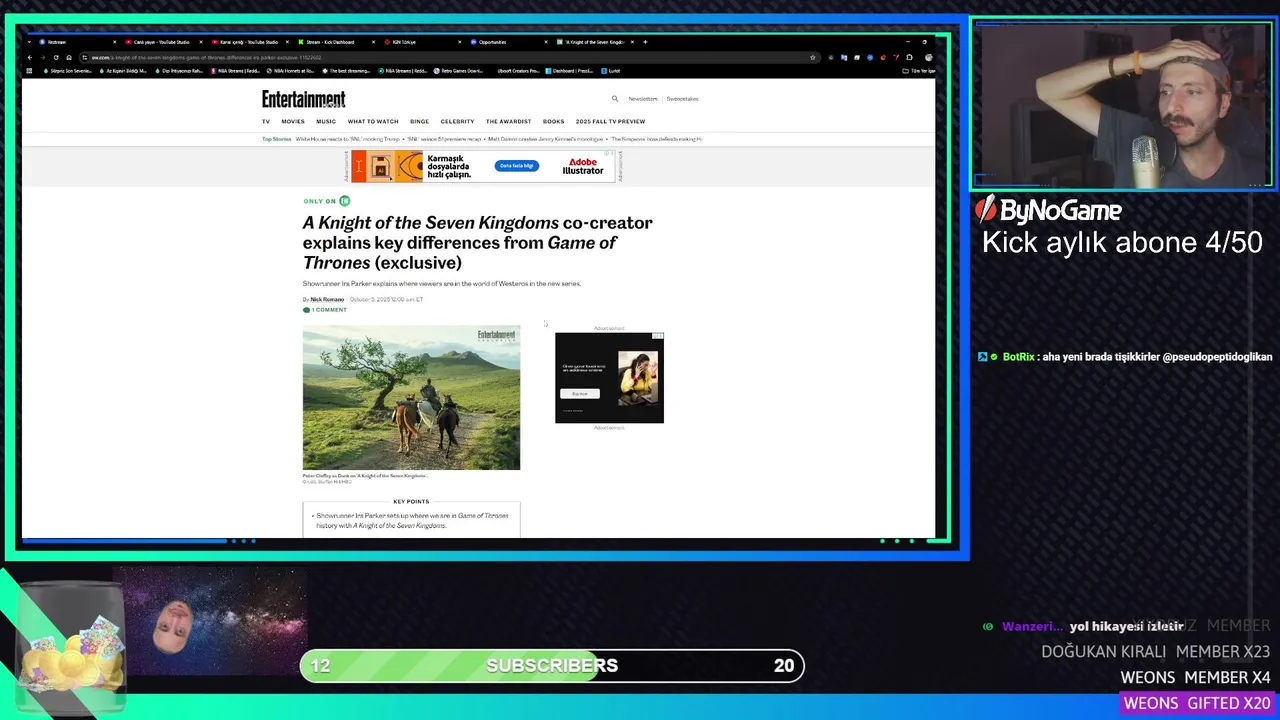Click author name Nick Romano
This screenshot has height=720, width=1280.
coord(327,300)
